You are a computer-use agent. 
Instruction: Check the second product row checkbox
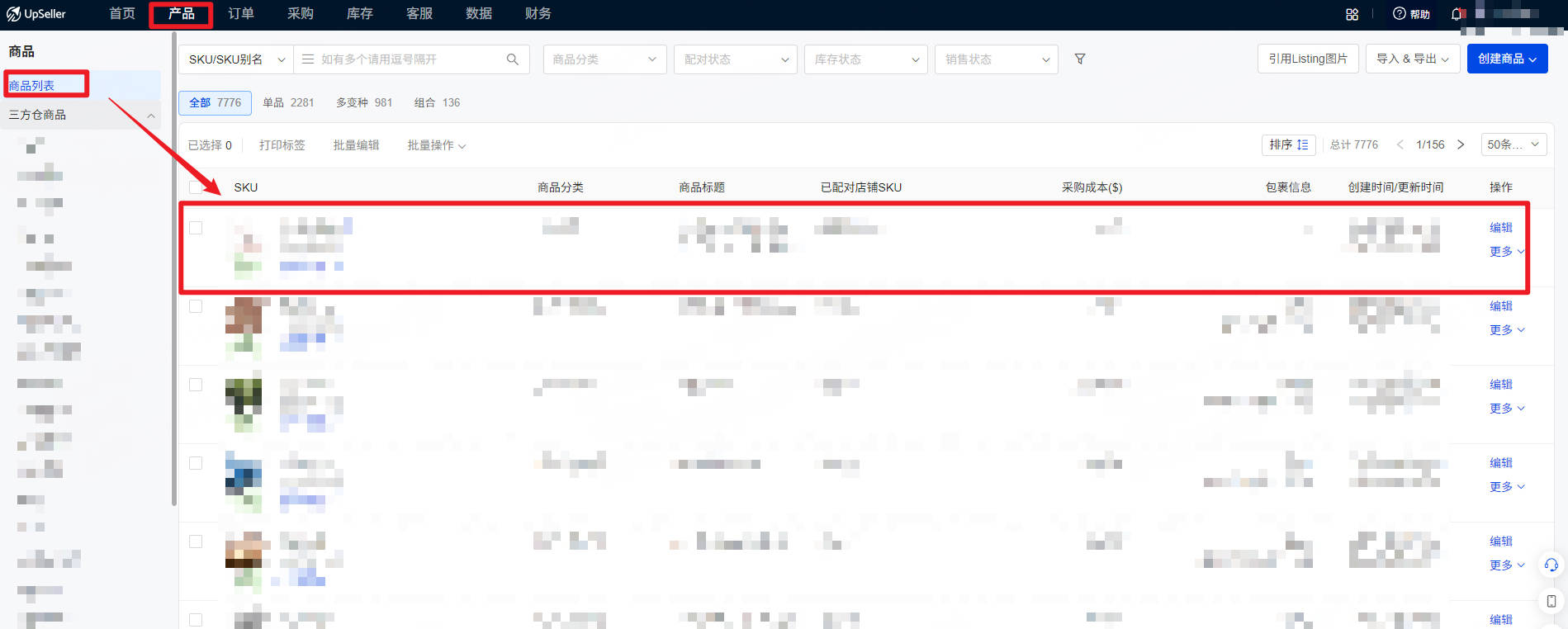[x=196, y=306]
